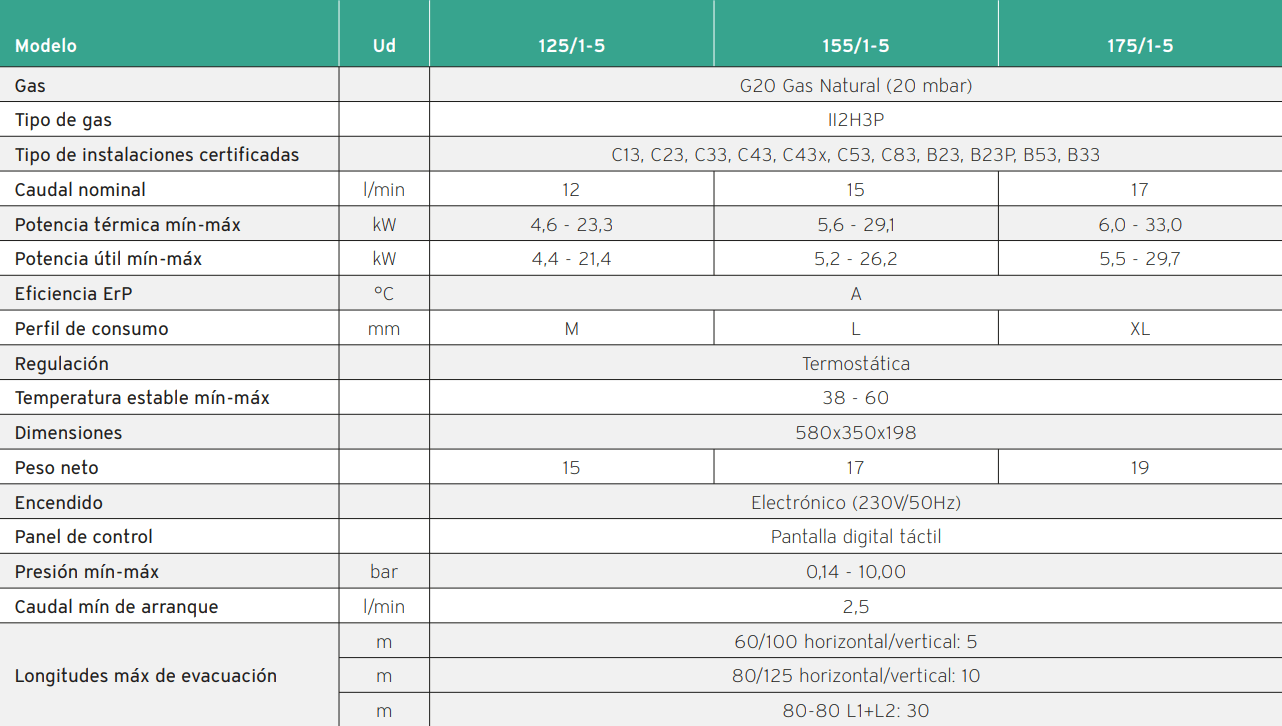Click useful power value '5,2 - 26,2'
This screenshot has height=726, width=1282.
[856, 259]
